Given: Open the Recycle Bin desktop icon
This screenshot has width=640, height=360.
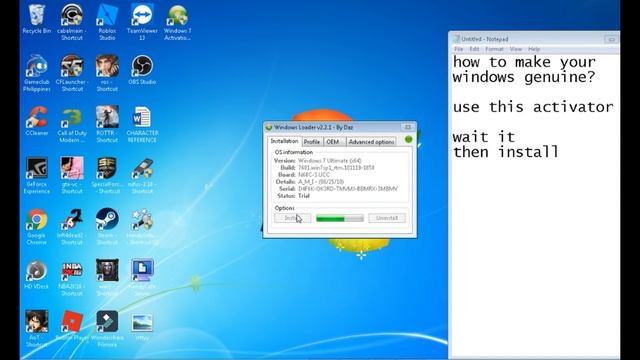Looking at the screenshot, I should (37, 16).
